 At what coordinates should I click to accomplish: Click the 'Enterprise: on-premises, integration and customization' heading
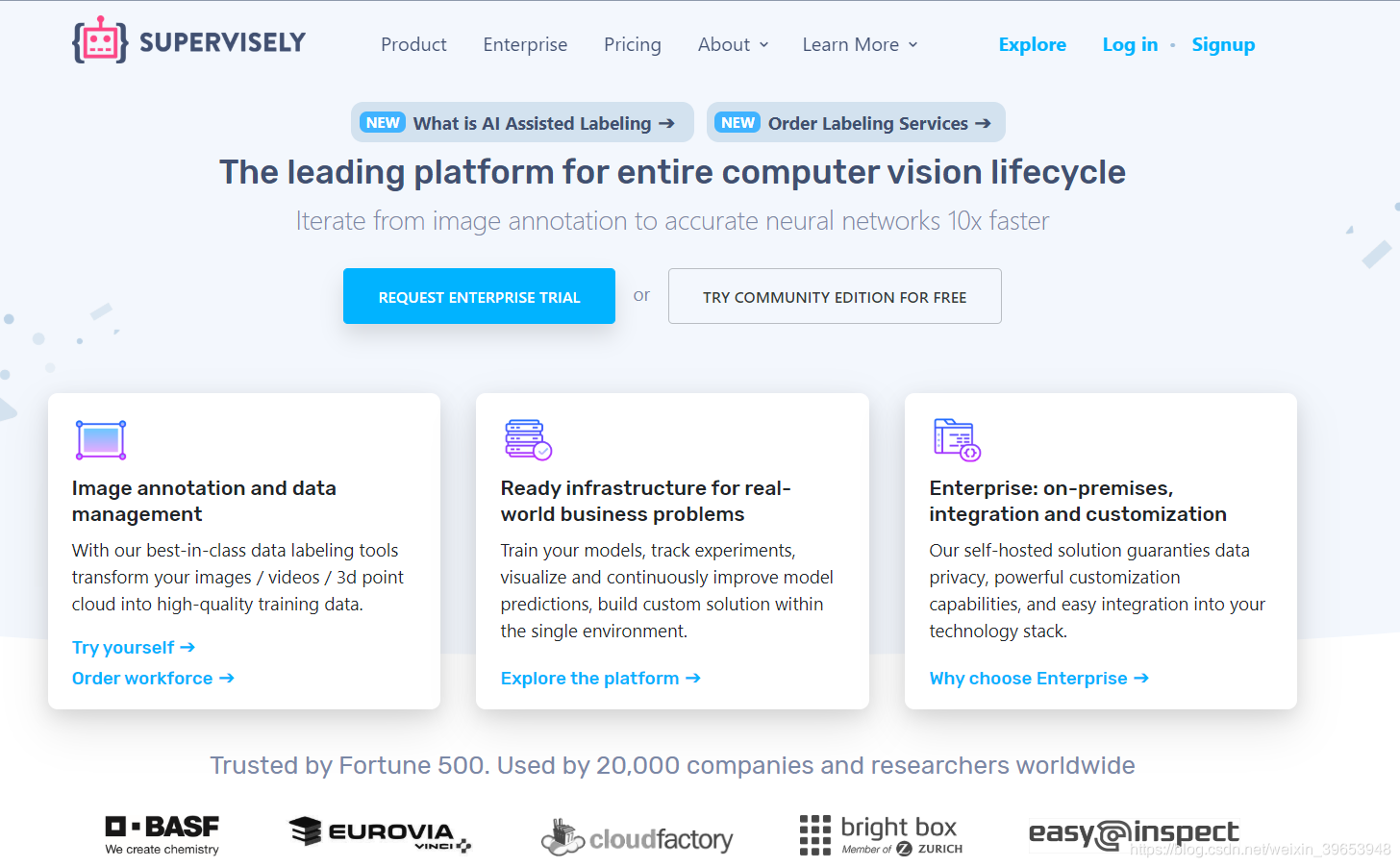pos(1078,501)
